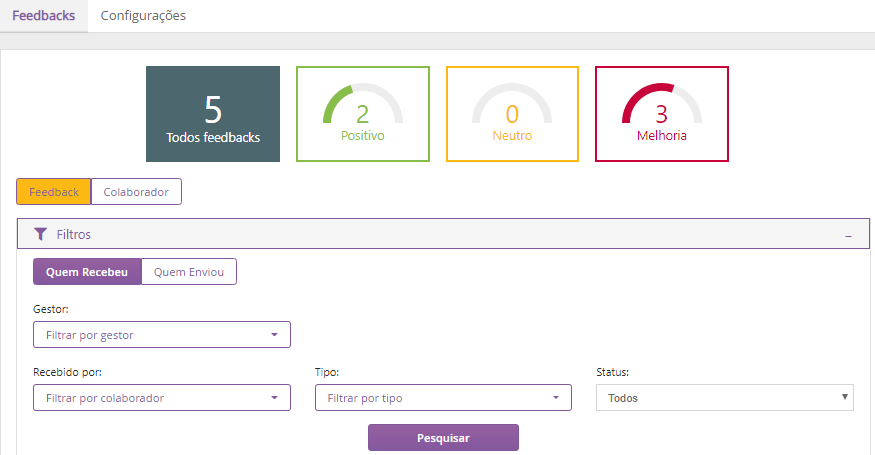
Task: Collapse the Filtros panel with minus icon
Action: click(x=848, y=236)
